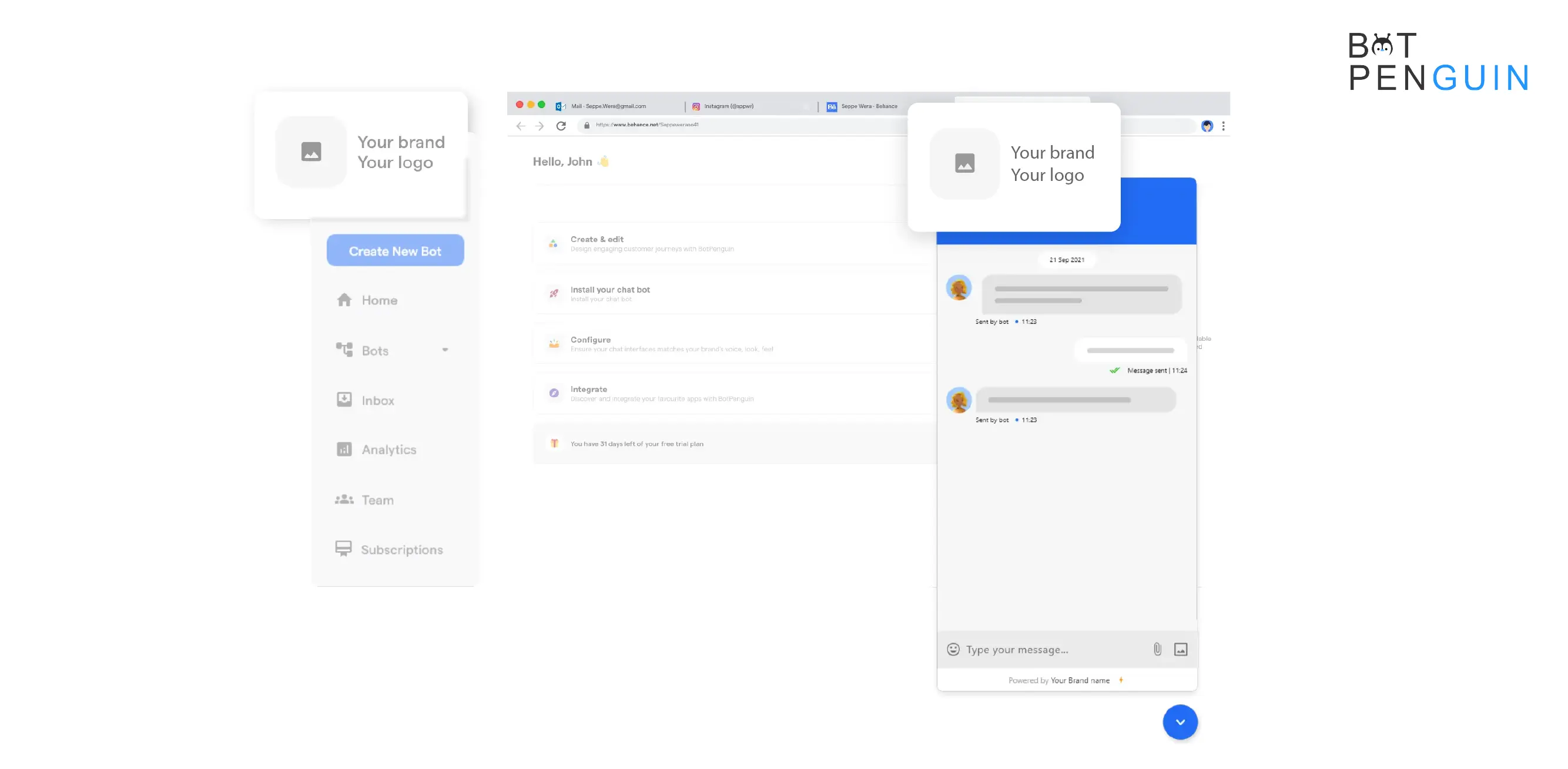
Task: Open the Inbox section
Action: coord(377,400)
